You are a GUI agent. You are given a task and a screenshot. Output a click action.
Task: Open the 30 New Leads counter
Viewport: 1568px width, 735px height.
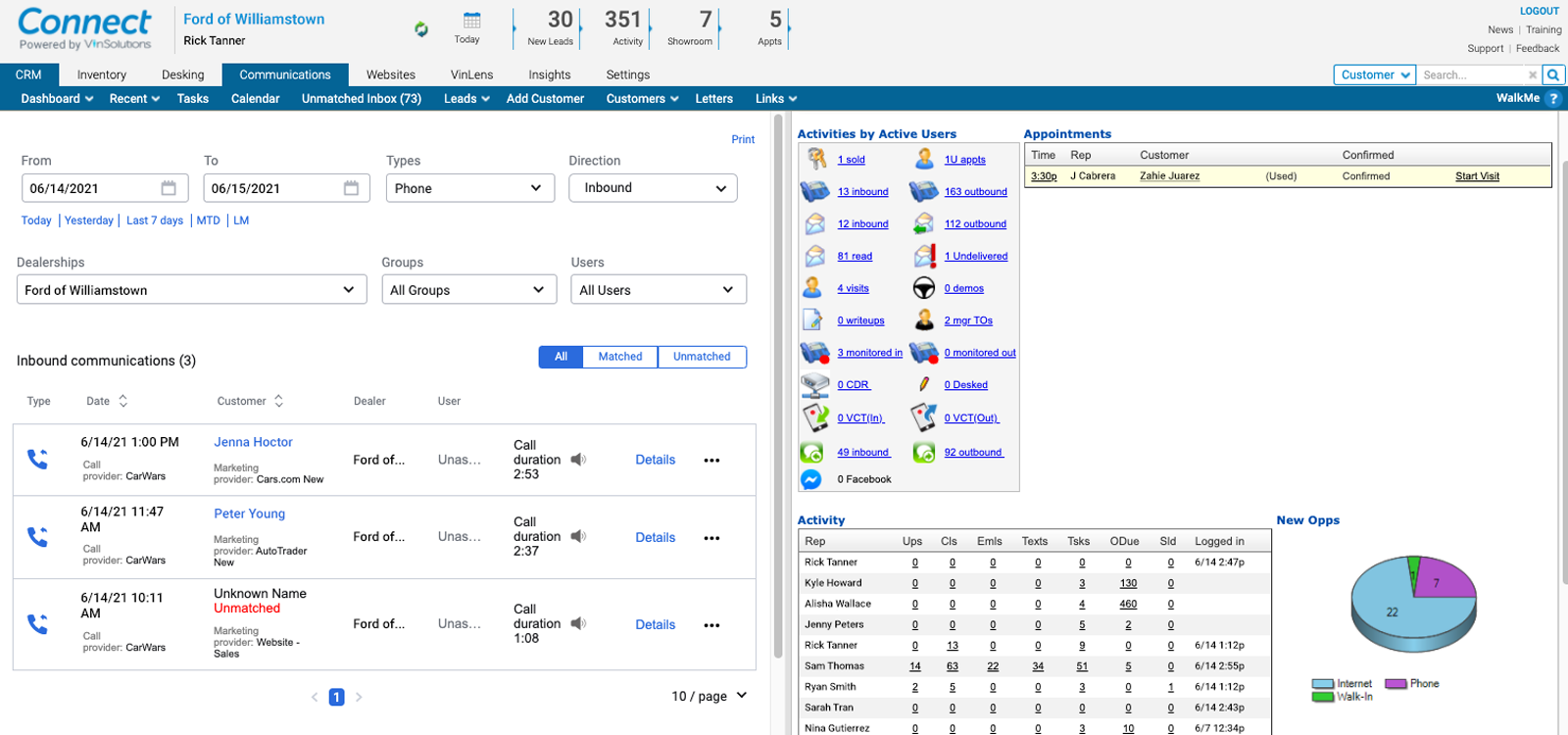pyautogui.click(x=551, y=27)
